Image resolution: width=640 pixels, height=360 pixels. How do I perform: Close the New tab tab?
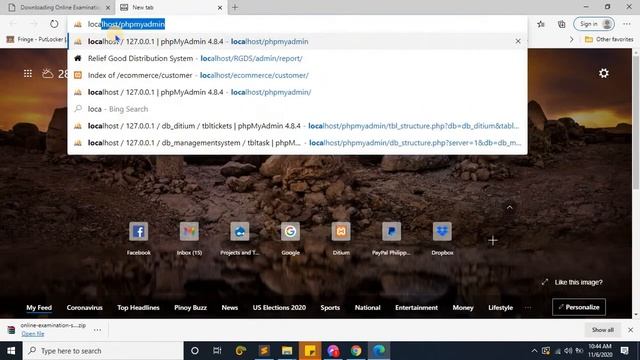220,7
